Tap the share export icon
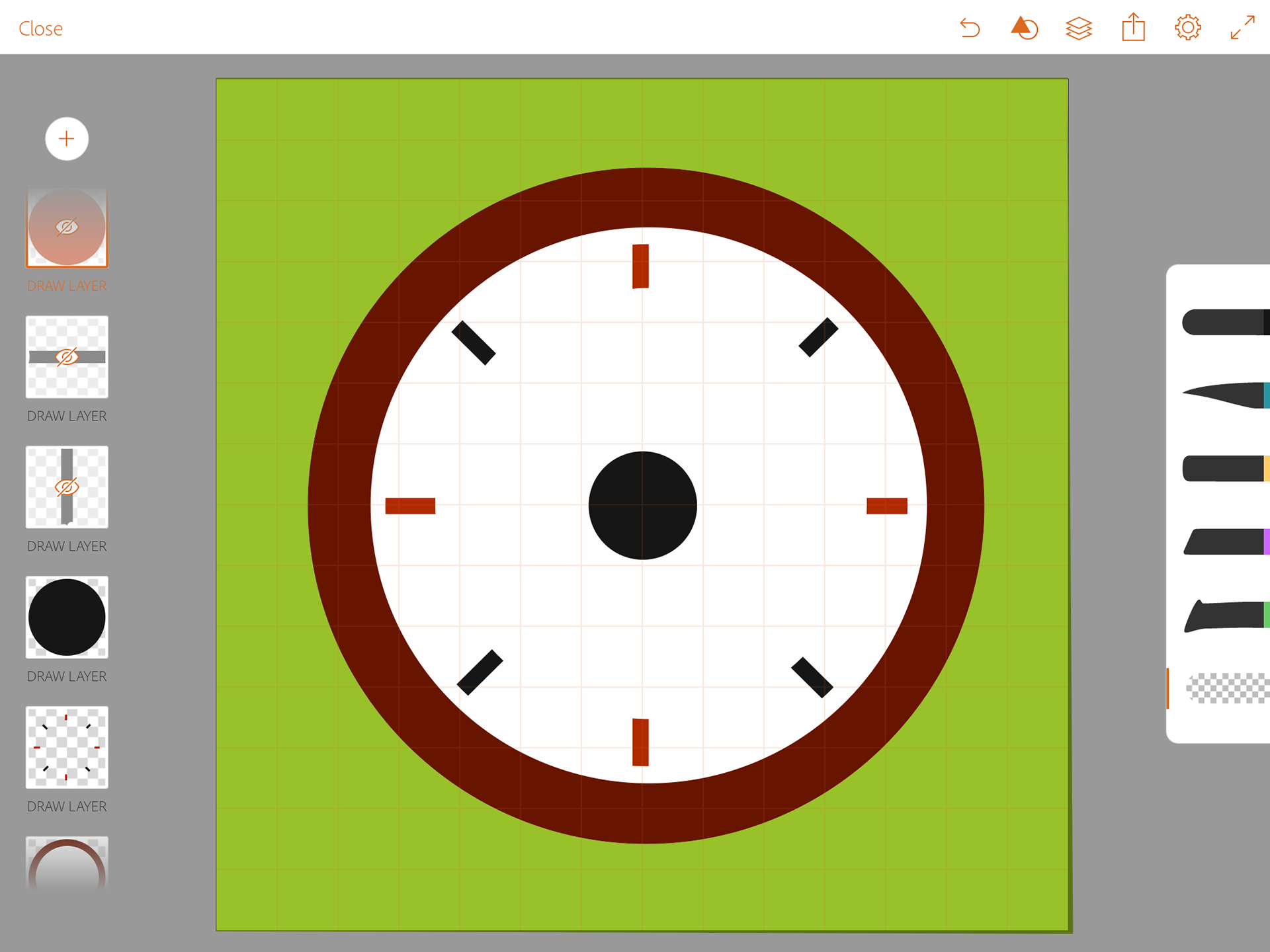This screenshot has height=952, width=1270. coord(1133,28)
